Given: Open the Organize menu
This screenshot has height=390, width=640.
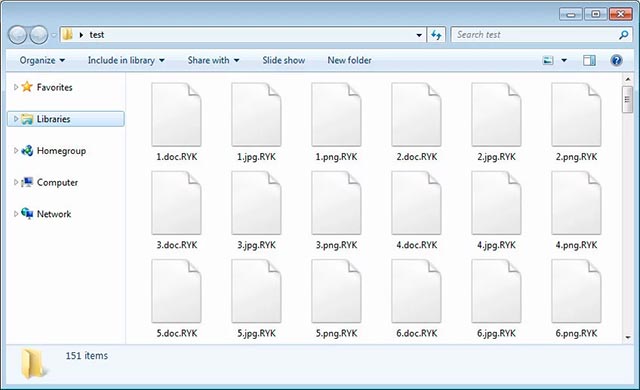Looking at the screenshot, I should click(42, 60).
